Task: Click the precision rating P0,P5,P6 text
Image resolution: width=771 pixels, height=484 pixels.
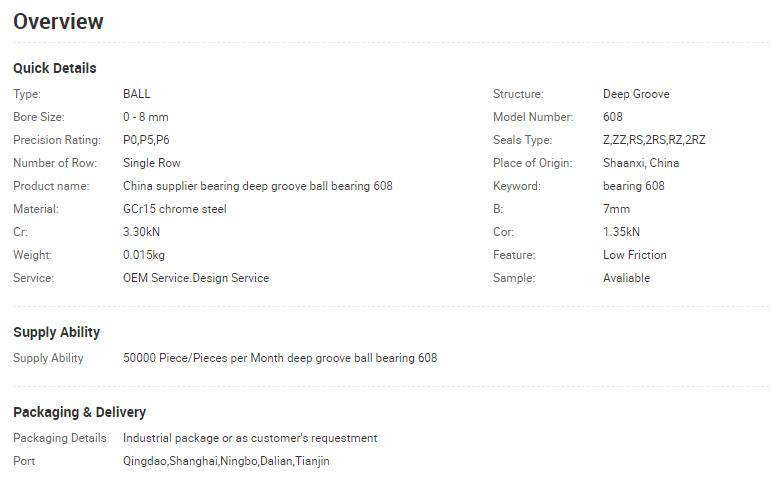Action: (x=146, y=140)
